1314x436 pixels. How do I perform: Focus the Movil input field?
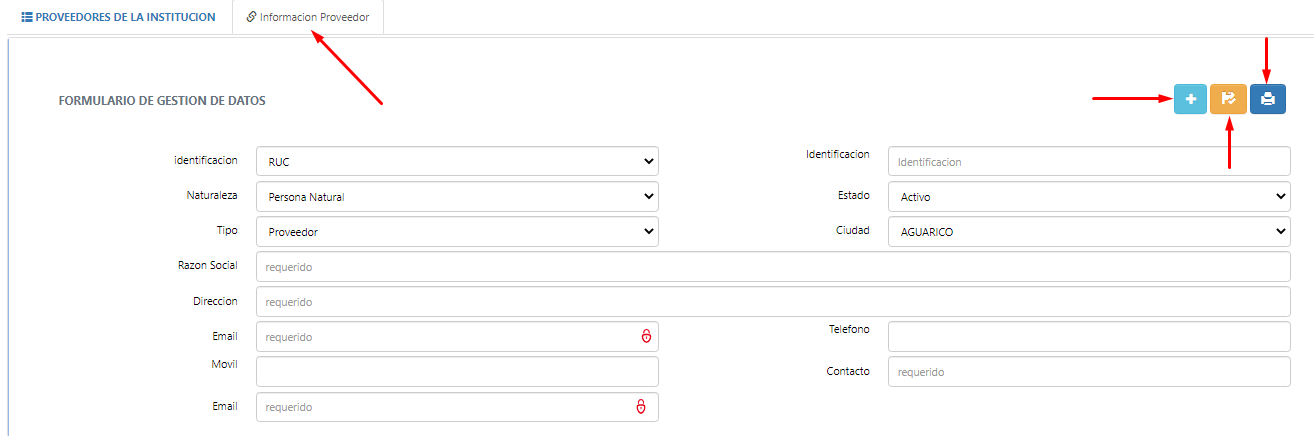point(457,372)
